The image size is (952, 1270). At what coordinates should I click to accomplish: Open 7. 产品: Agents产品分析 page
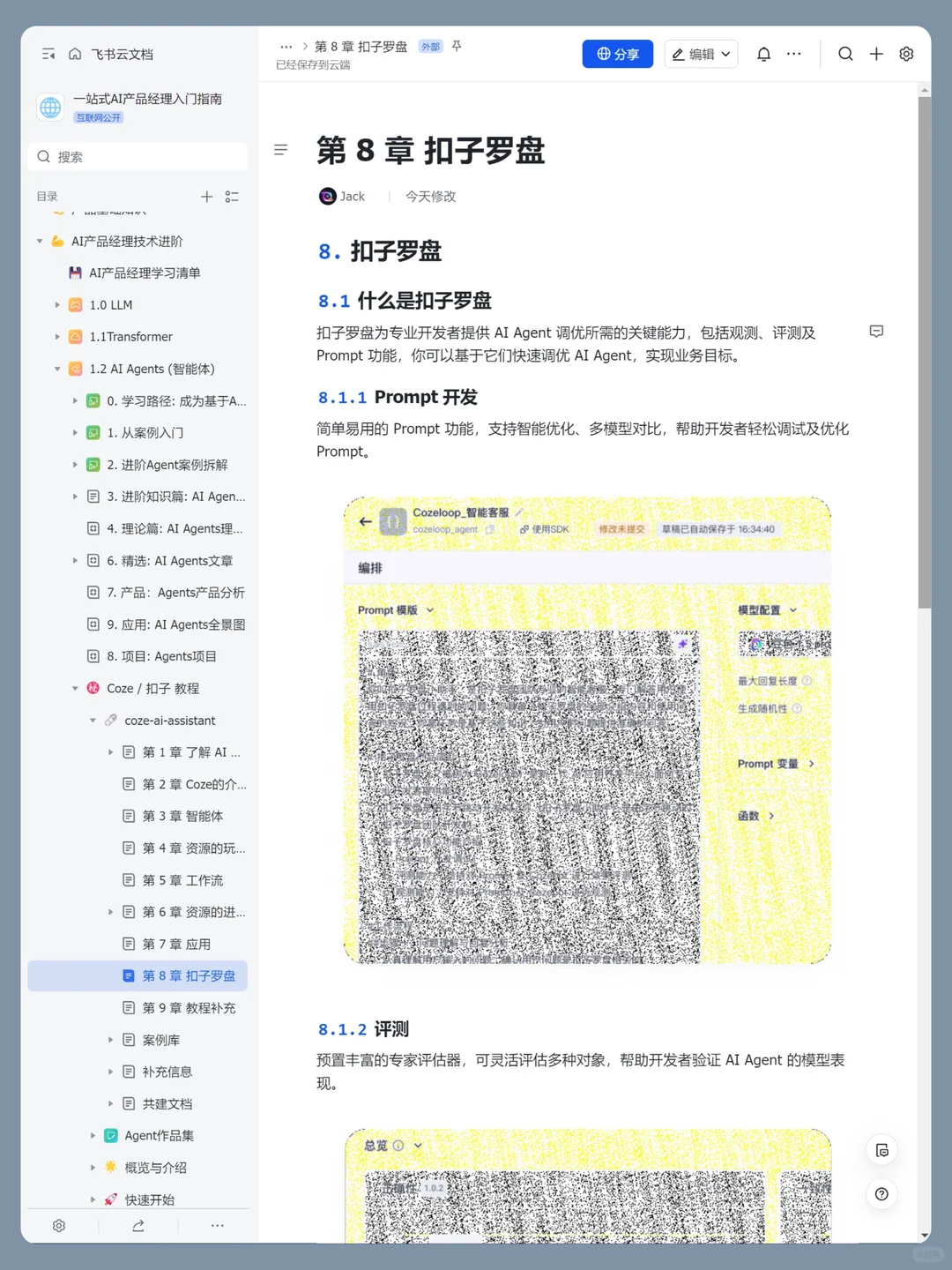(x=138, y=593)
